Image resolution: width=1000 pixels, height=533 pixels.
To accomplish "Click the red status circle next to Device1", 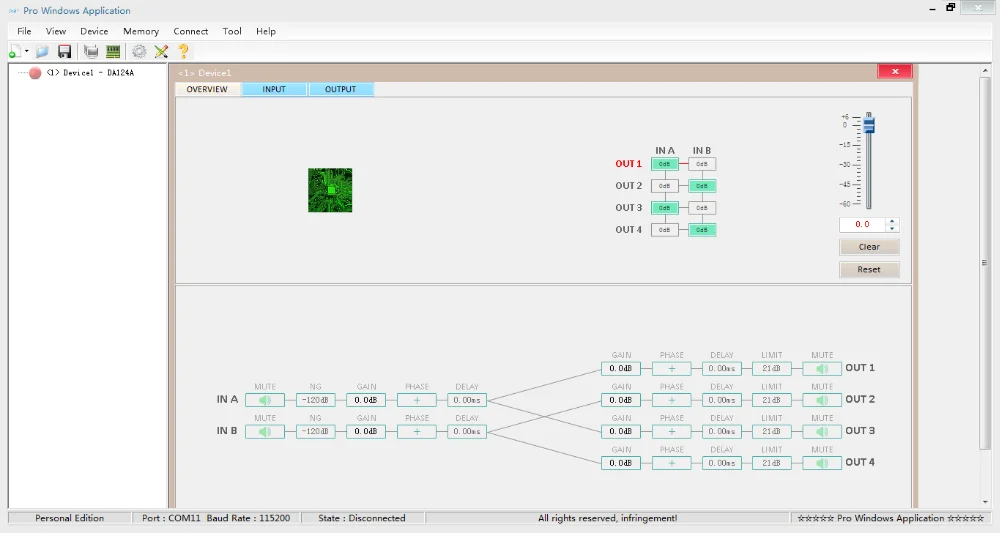I will pos(35,73).
